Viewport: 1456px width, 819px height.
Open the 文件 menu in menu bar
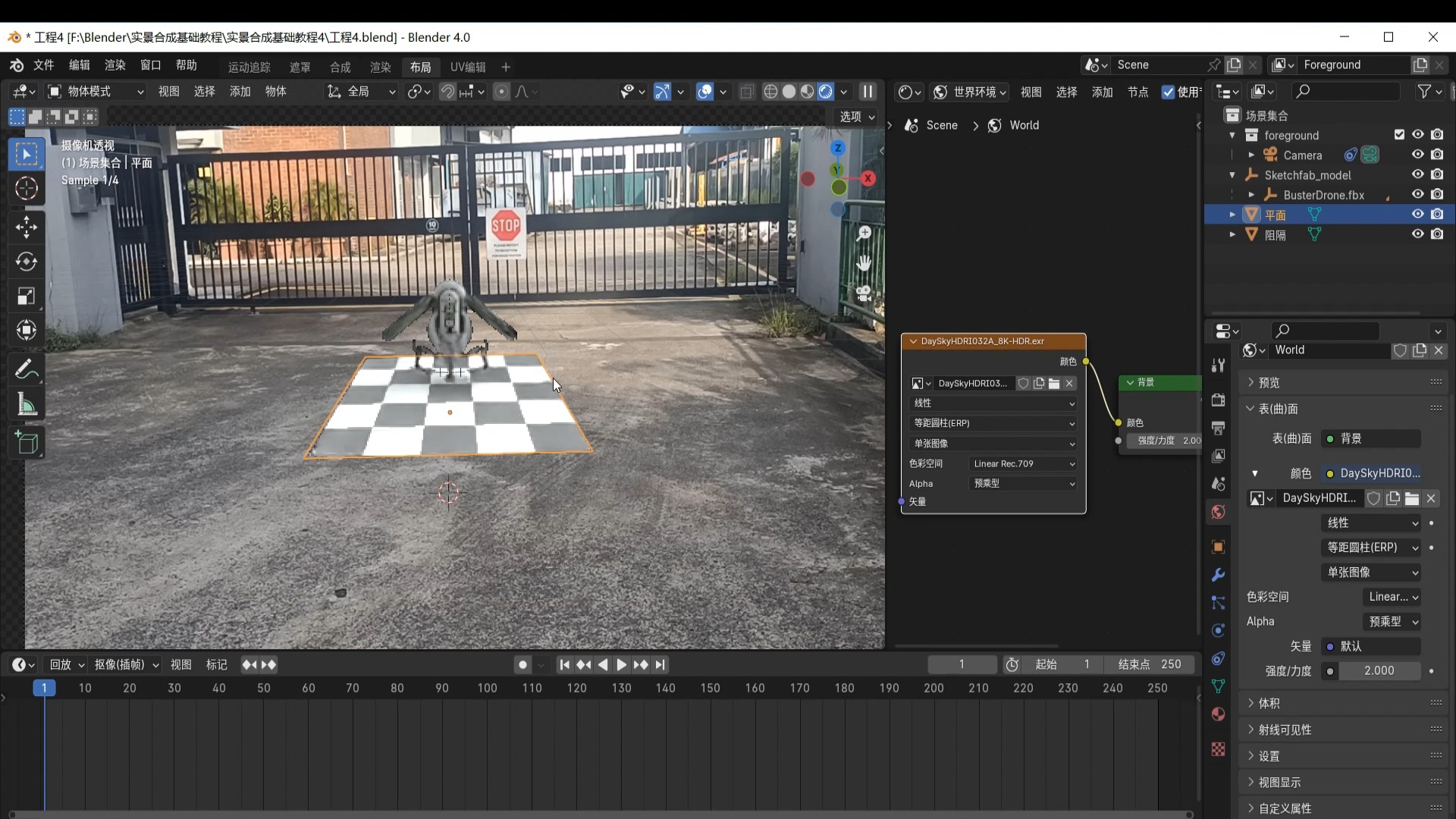click(44, 66)
